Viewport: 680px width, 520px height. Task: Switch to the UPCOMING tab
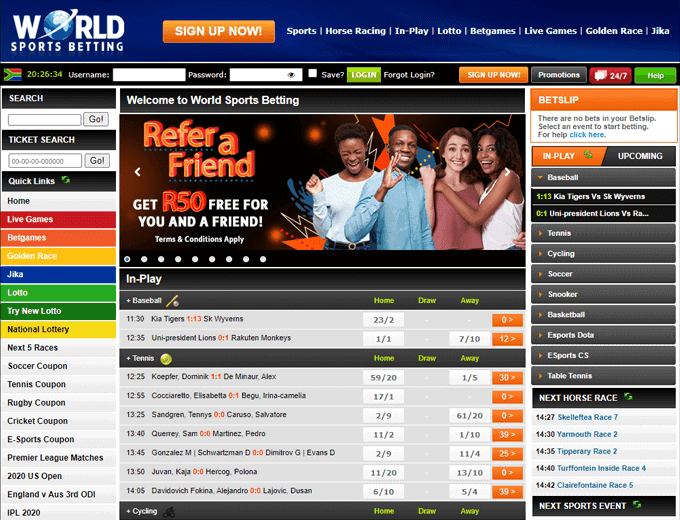point(640,156)
